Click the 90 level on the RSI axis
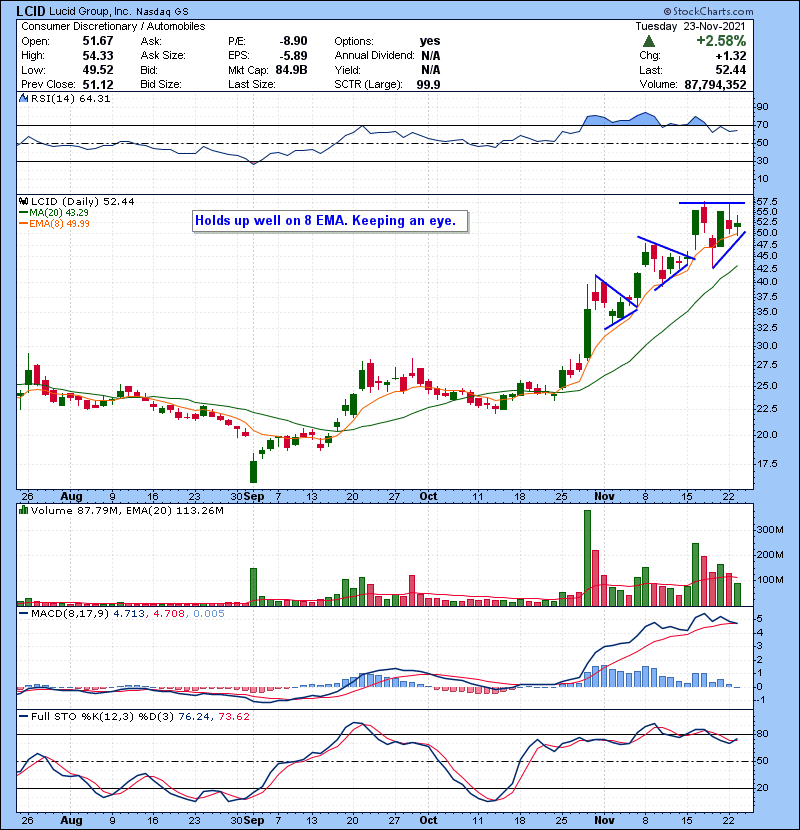The image size is (800, 830). click(x=762, y=107)
